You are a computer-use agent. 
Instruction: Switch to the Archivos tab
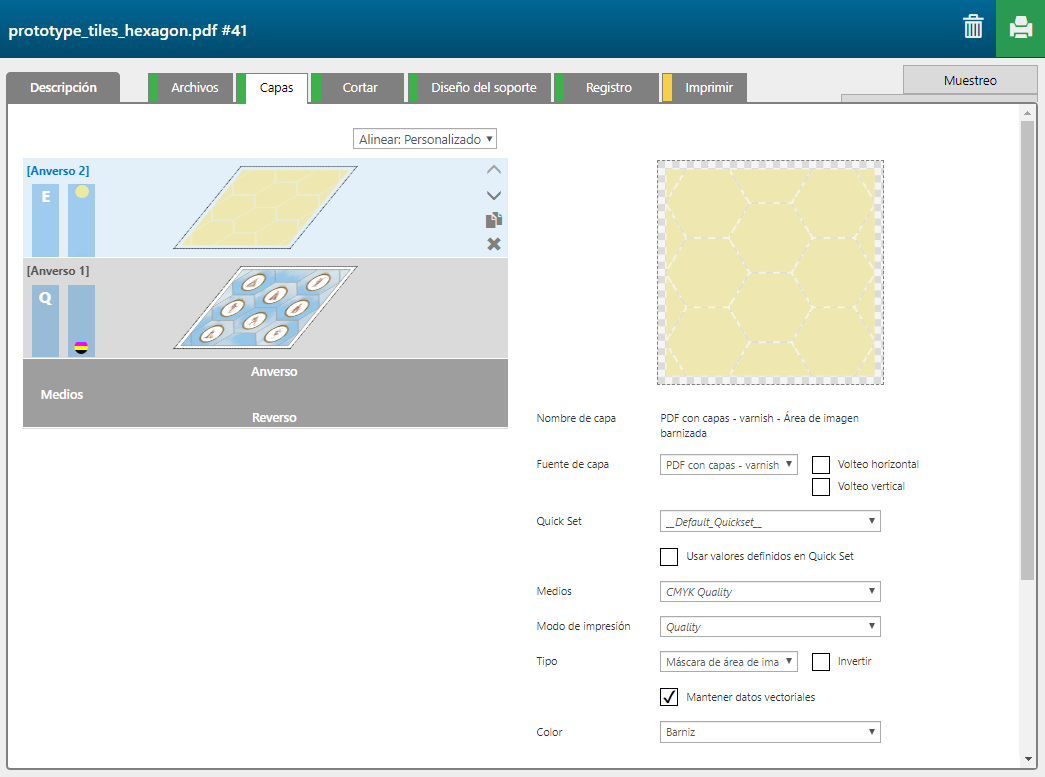[x=194, y=88]
